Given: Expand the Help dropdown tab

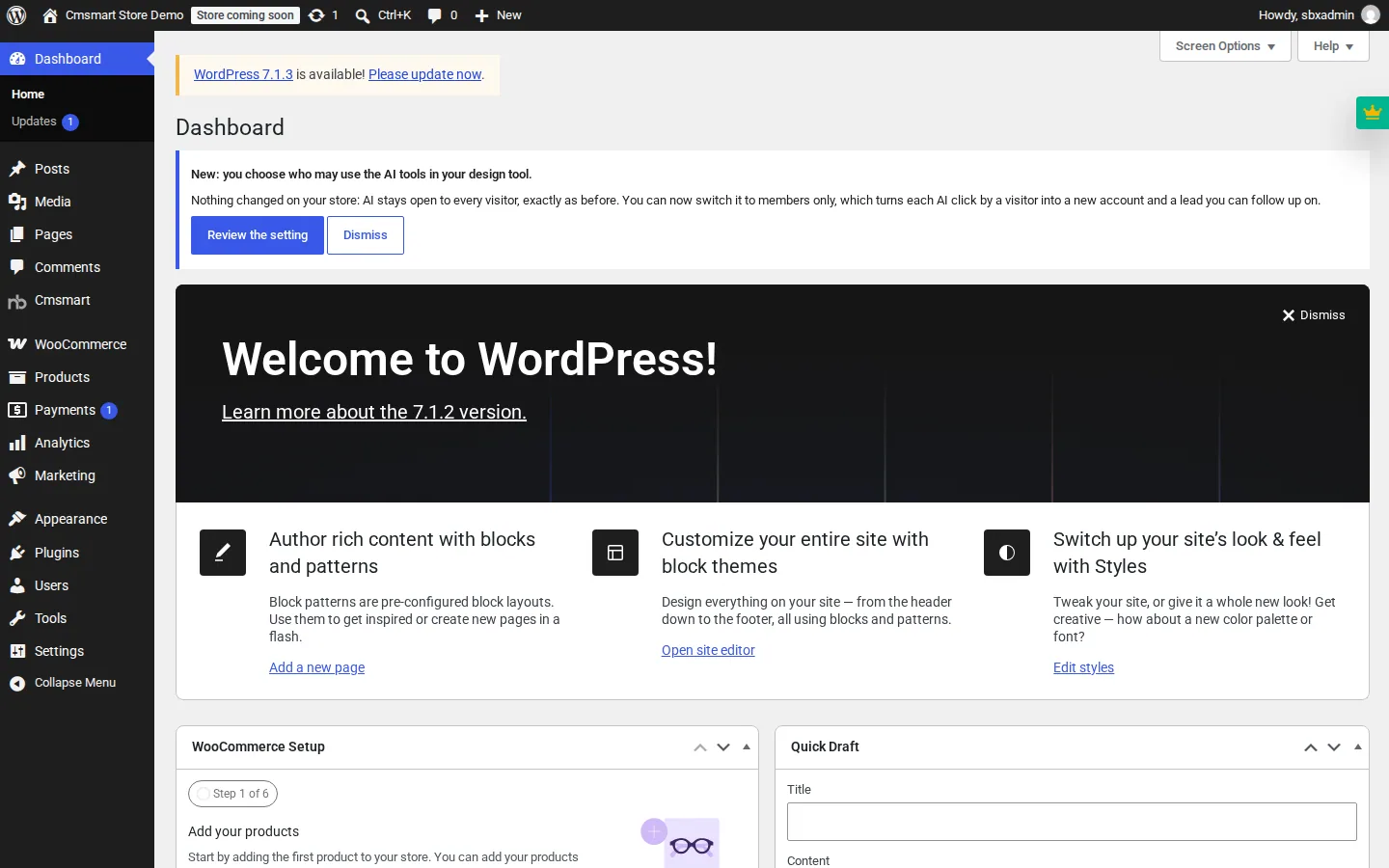Looking at the screenshot, I should 1333,46.
